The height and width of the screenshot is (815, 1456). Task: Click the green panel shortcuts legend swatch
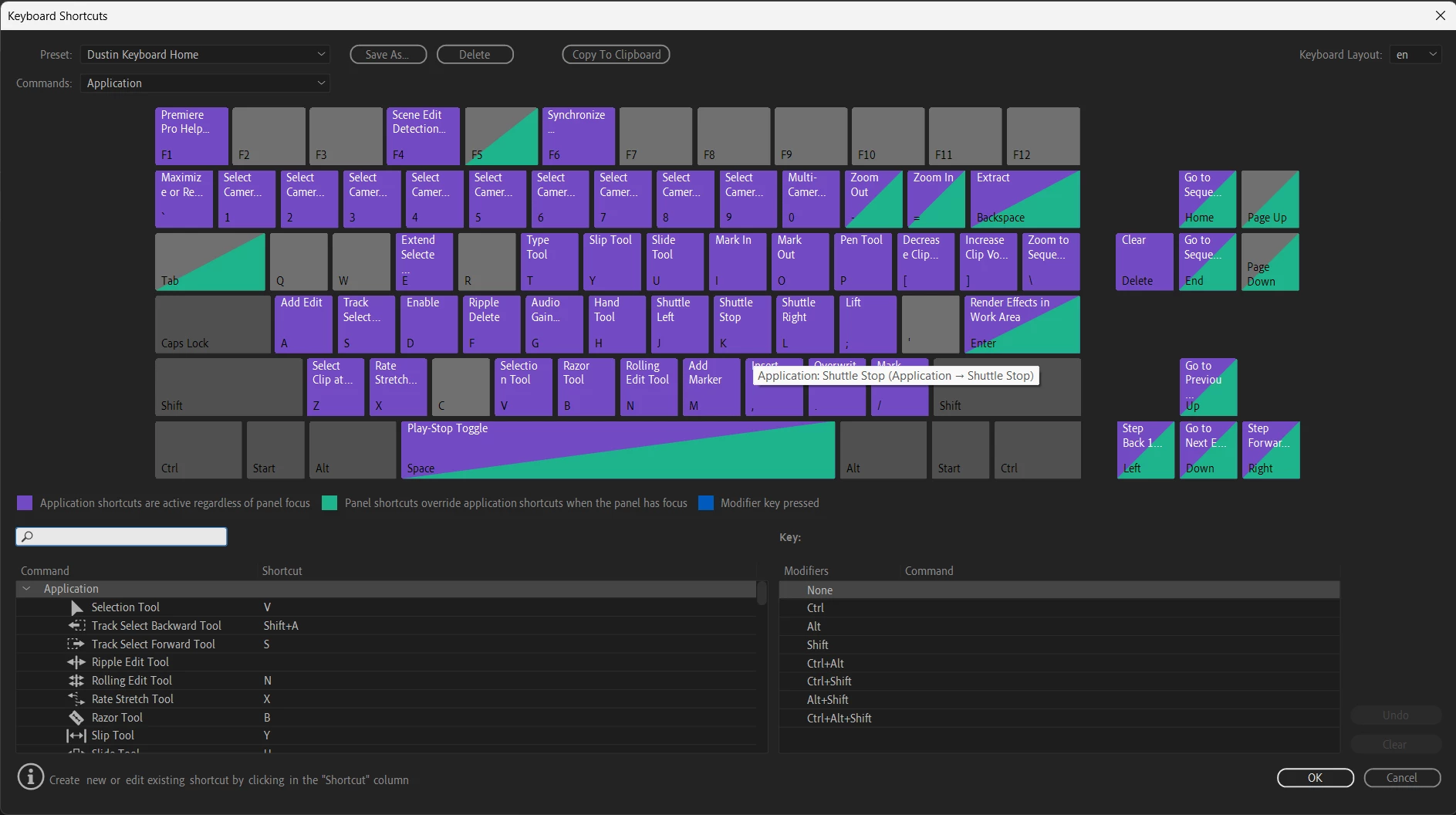click(x=329, y=503)
